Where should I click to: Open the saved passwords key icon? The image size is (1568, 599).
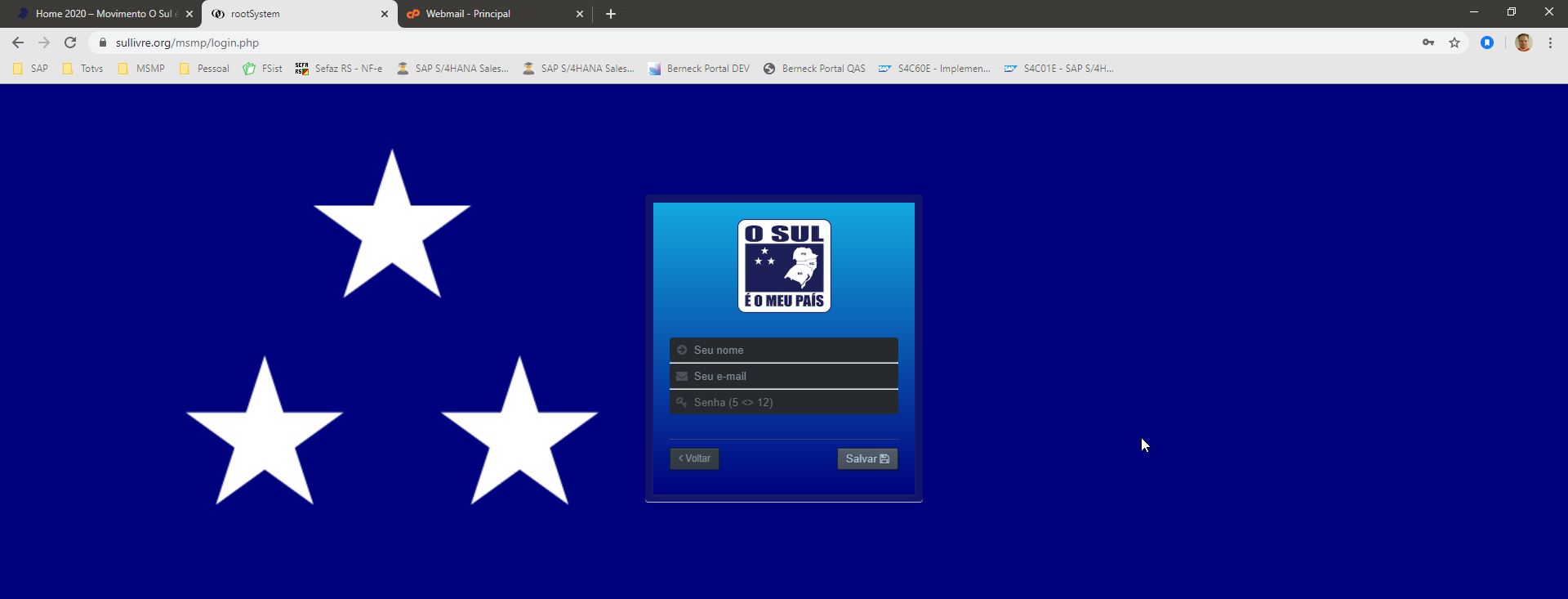pos(1428,42)
